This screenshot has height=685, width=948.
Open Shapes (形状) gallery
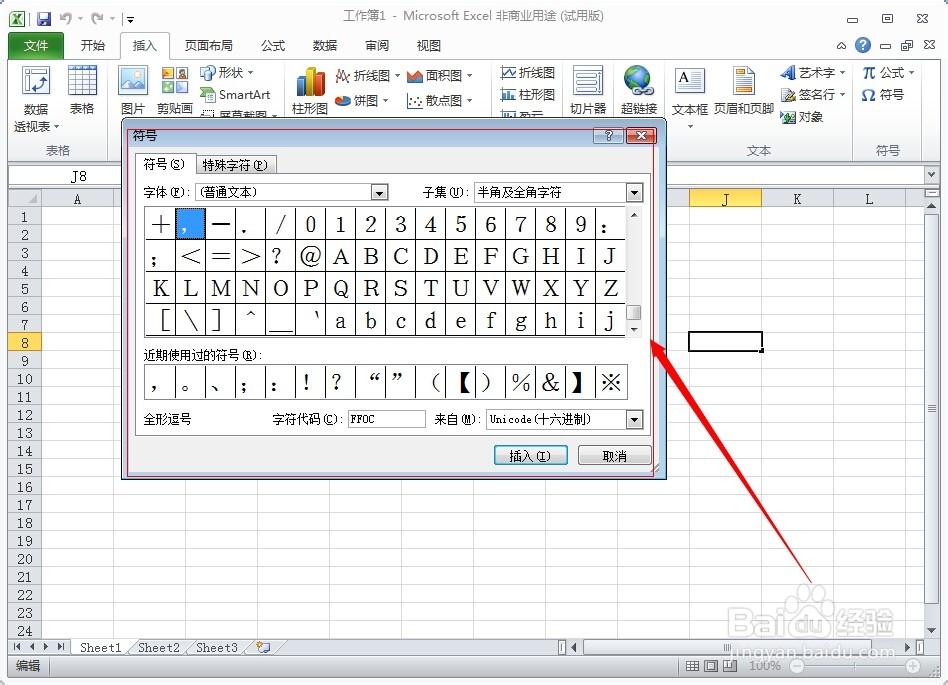[227, 73]
